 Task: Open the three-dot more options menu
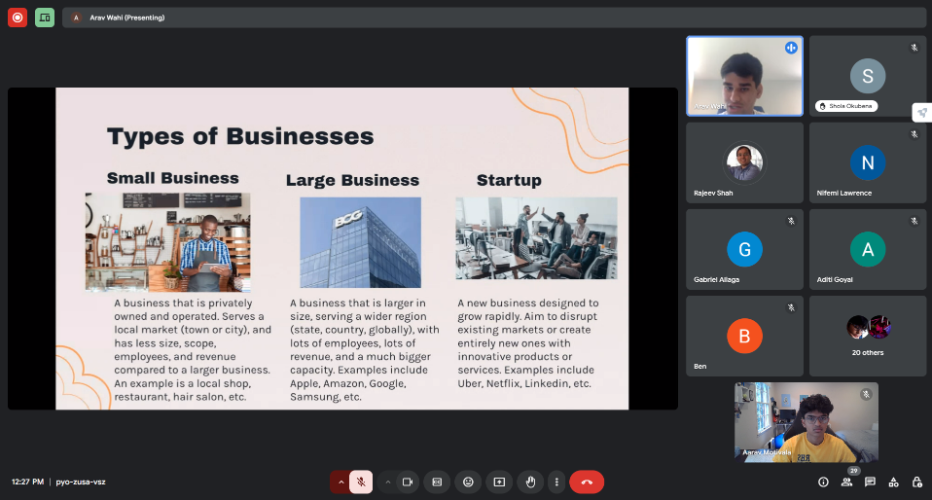557,482
